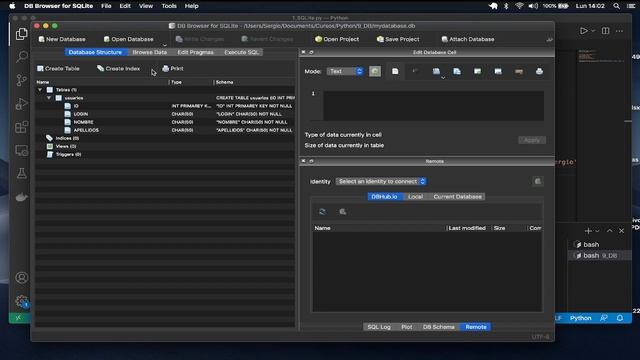Click the Name column header in structure tree
640x360 pixels.
(102, 82)
